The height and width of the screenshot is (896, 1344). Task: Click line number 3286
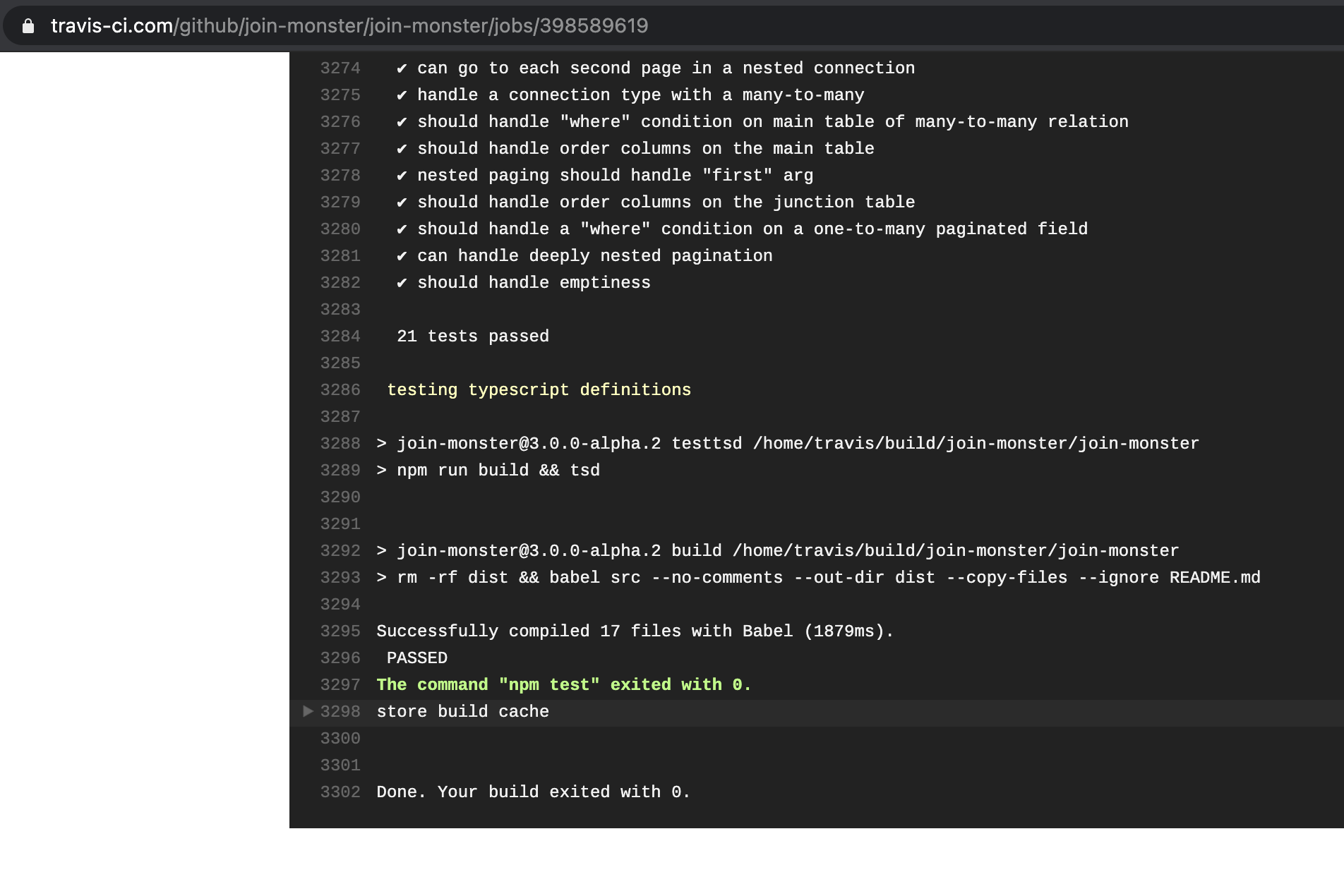point(340,390)
